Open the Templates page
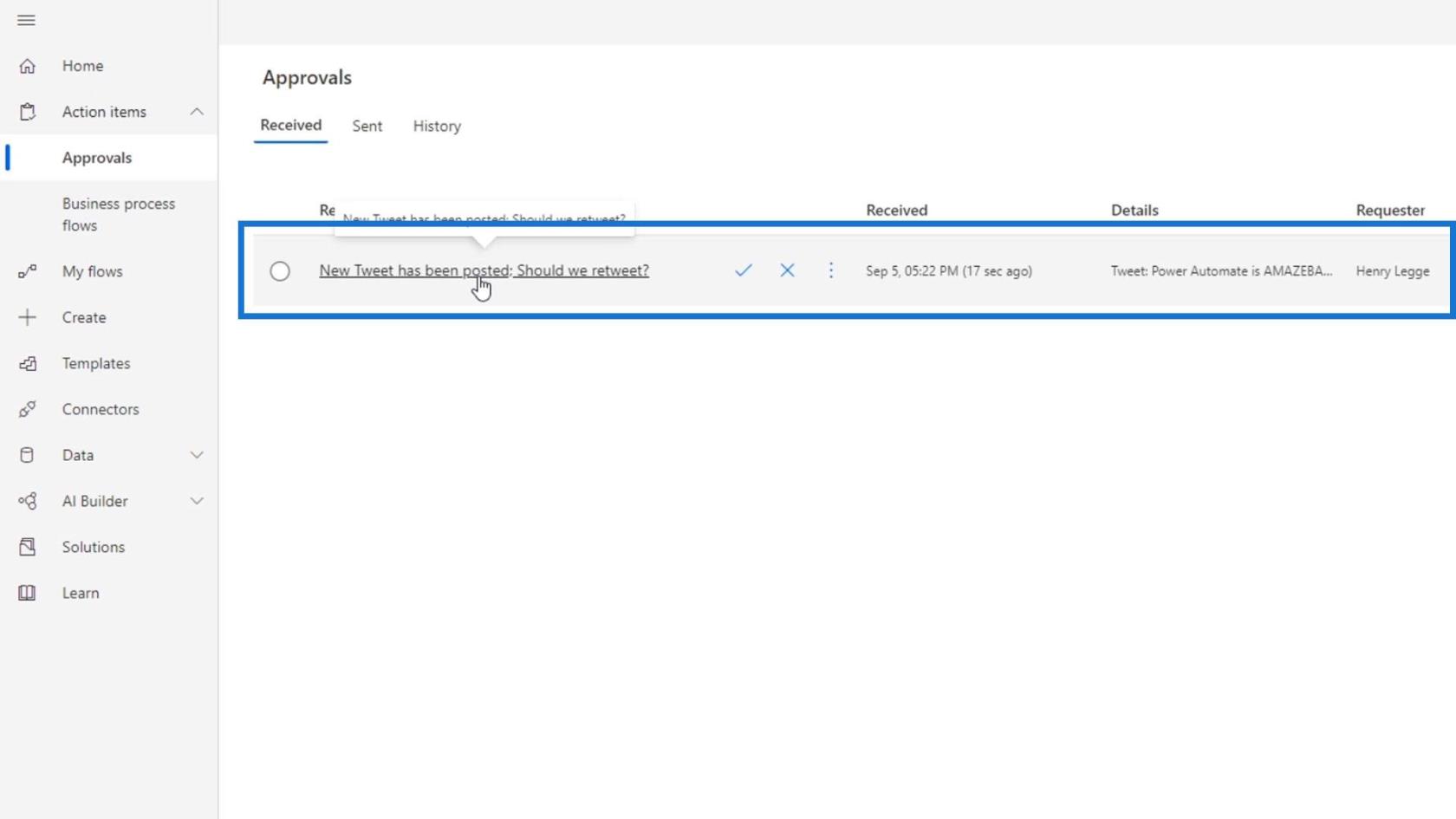This screenshot has width=1456, height=819. [96, 363]
